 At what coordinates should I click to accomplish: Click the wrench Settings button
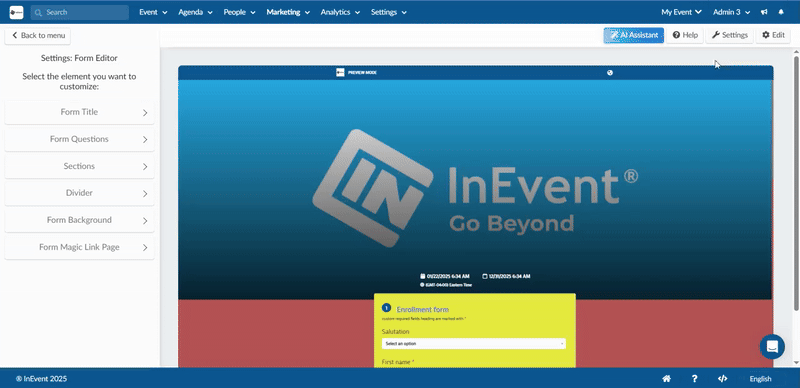730,35
